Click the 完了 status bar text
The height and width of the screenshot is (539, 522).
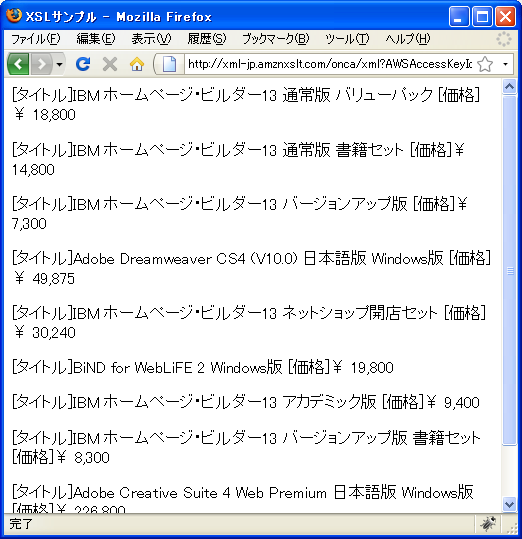tap(21, 524)
